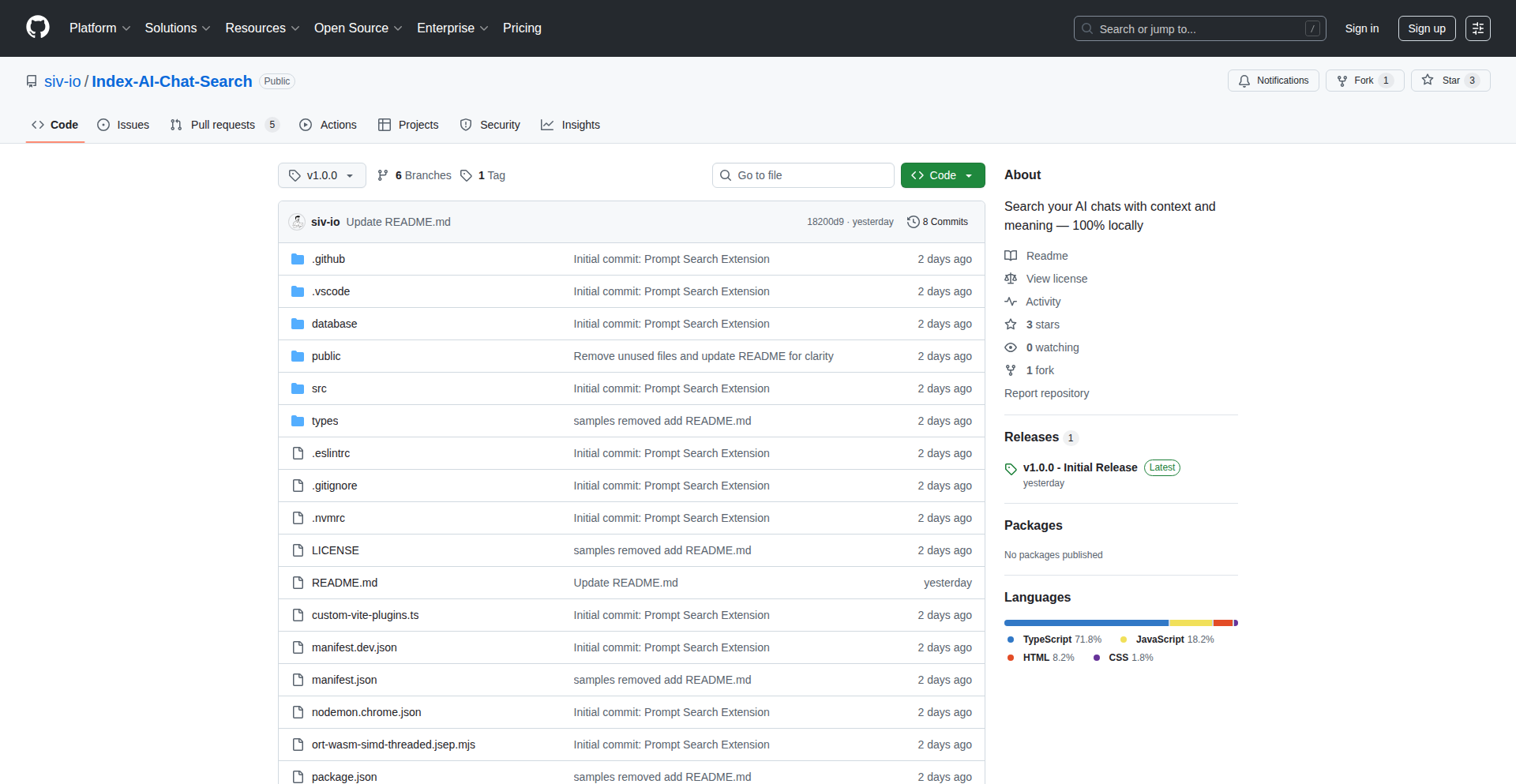Click the commits history clock icon
This screenshot has width=1516, height=784.
pyautogui.click(x=914, y=222)
